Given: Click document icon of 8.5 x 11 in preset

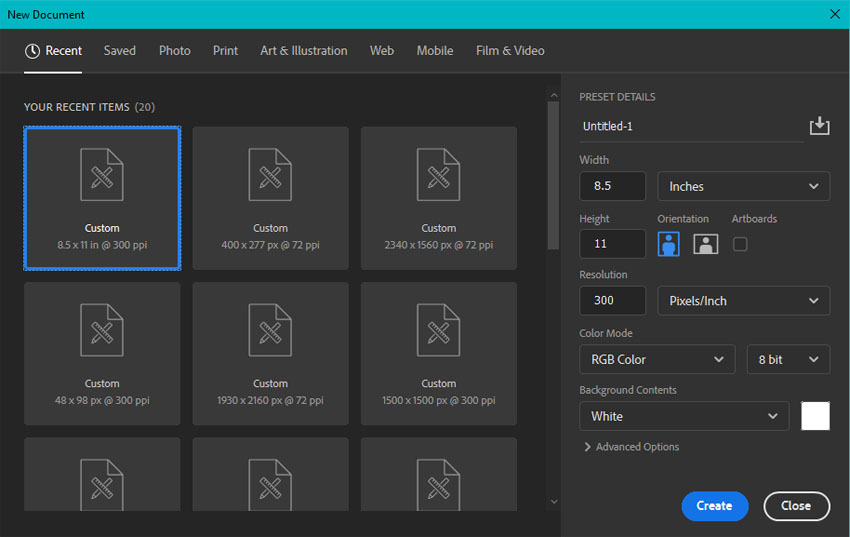Looking at the screenshot, I should pyautogui.click(x=102, y=174).
